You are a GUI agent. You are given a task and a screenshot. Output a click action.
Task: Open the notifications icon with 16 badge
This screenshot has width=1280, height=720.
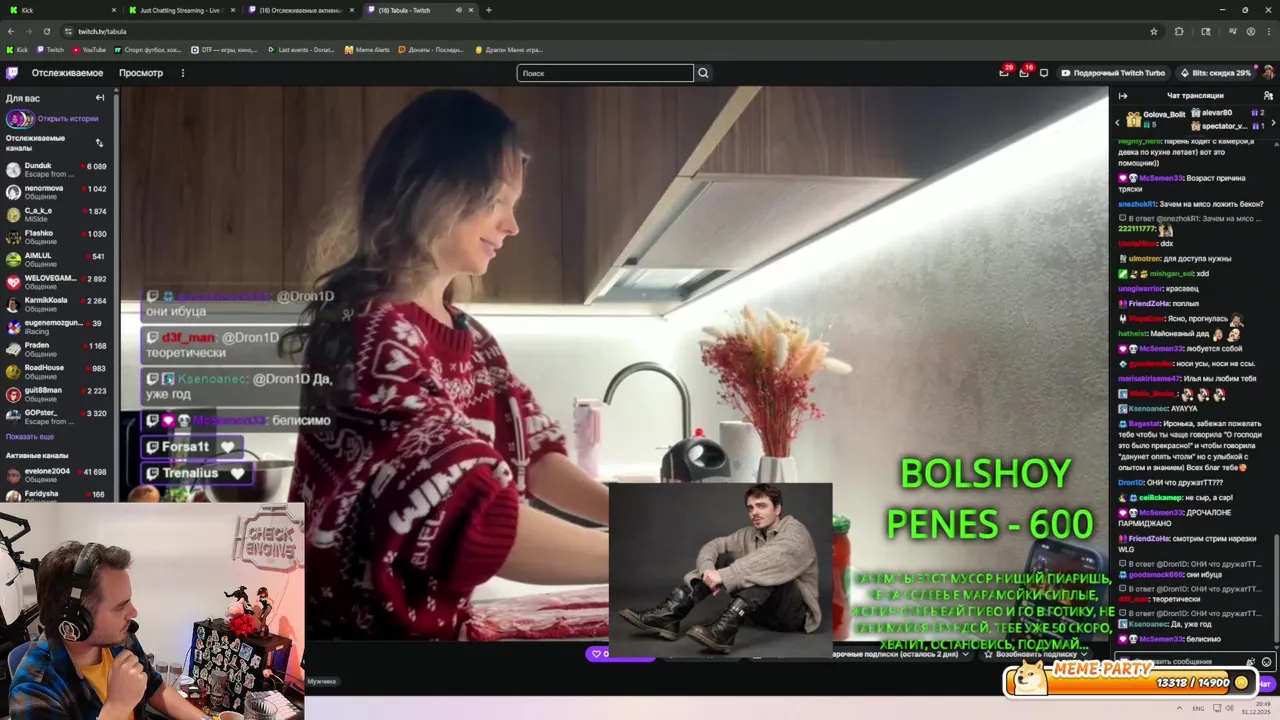1024,73
